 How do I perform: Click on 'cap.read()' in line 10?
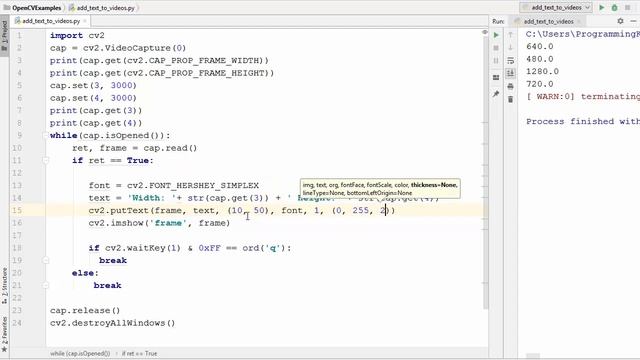click(170, 148)
